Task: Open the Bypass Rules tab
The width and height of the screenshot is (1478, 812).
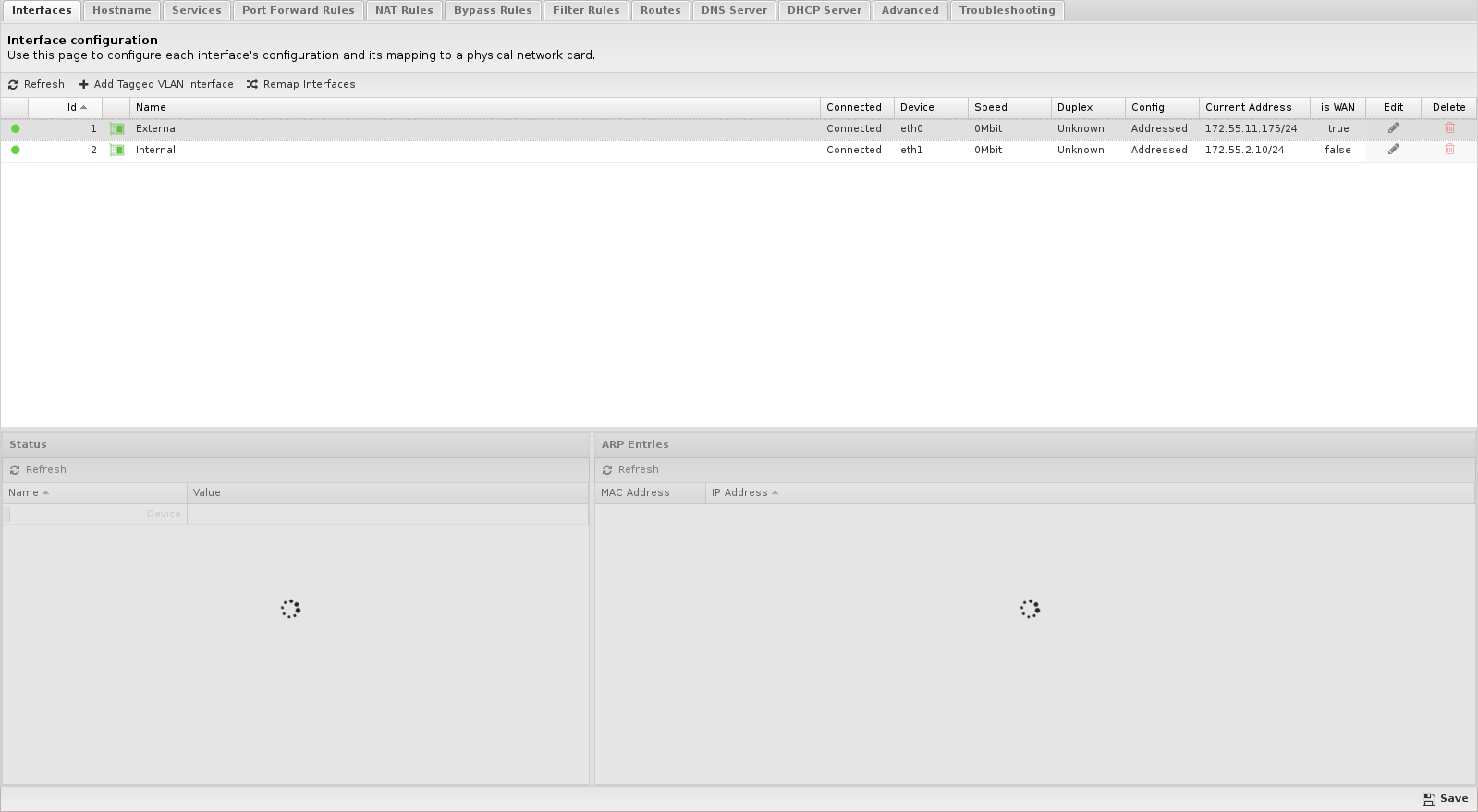Action: tap(493, 10)
